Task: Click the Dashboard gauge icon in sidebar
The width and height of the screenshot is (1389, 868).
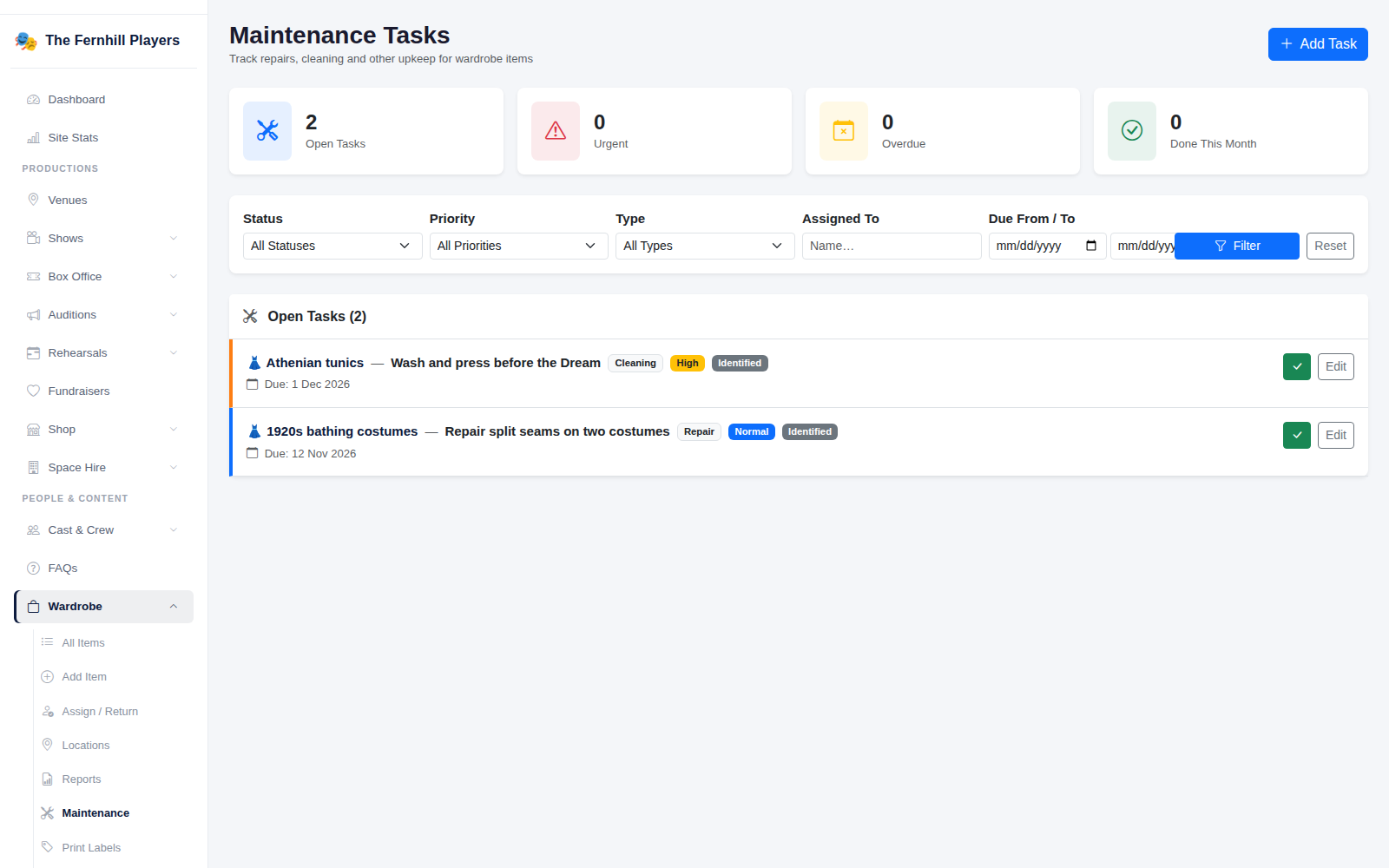Action: pyautogui.click(x=33, y=100)
